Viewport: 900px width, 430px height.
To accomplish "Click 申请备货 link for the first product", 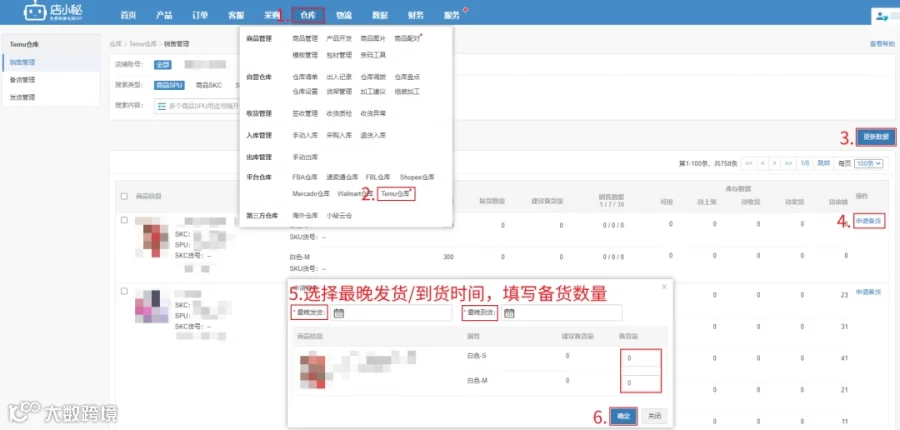I will pyautogui.click(x=868, y=221).
